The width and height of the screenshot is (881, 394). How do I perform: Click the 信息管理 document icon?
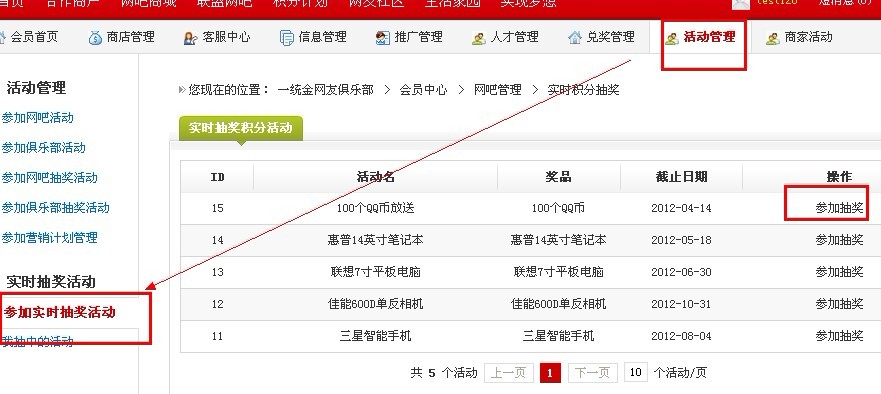click(287, 38)
